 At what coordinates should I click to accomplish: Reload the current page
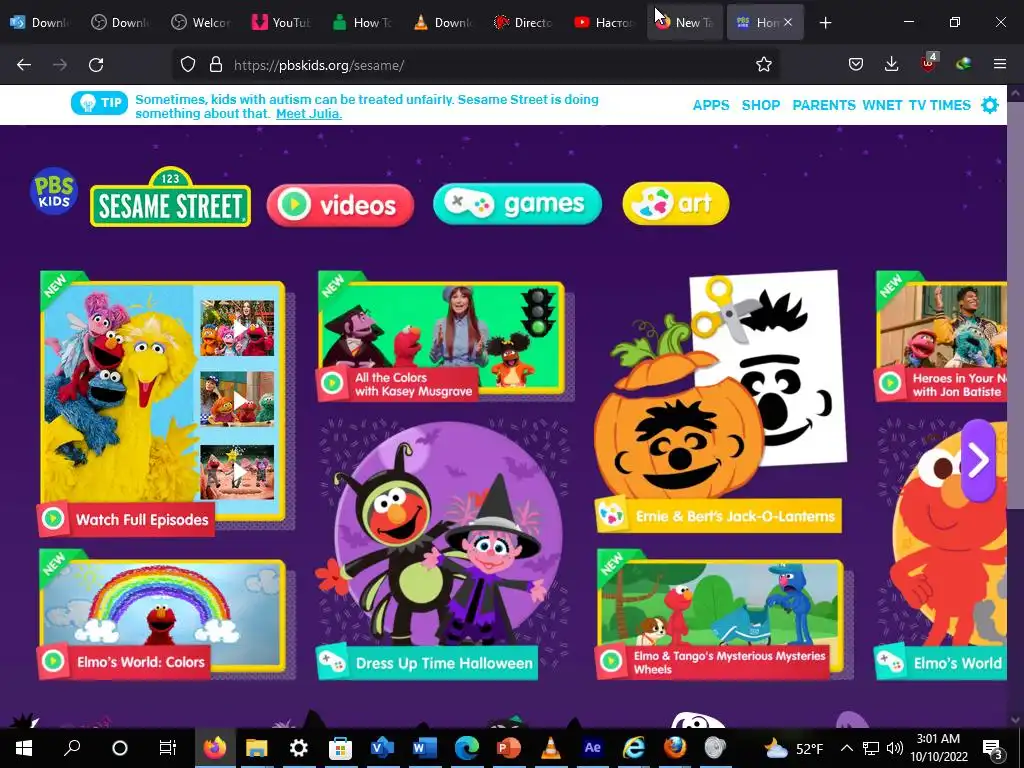[x=96, y=65]
